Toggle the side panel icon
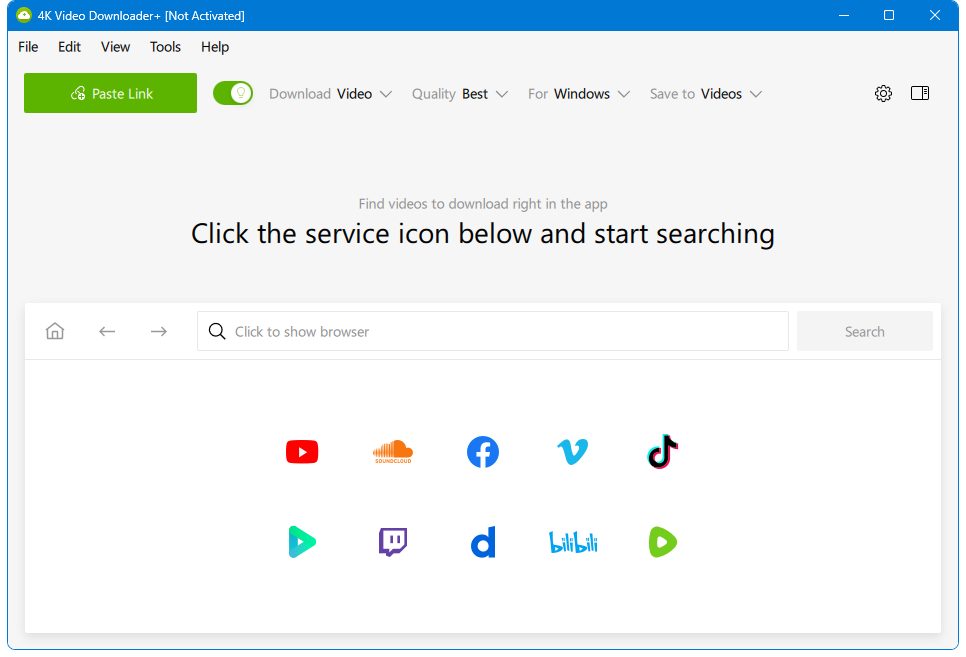Viewport: 966px width, 657px height. click(920, 93)
